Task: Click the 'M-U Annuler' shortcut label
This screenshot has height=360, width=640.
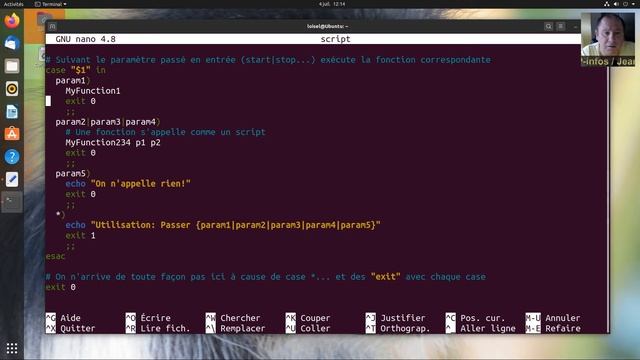Action: pos(553,318)
